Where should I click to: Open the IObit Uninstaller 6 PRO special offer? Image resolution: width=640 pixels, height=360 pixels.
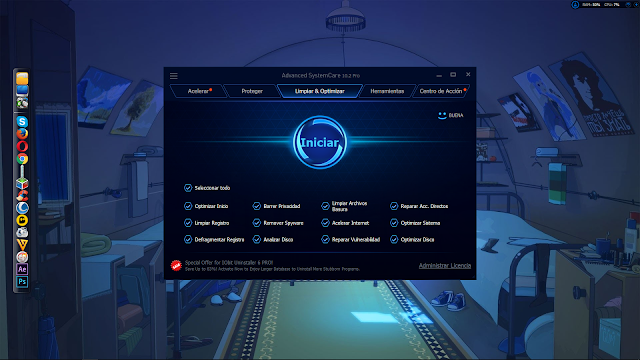coord(272,266)
